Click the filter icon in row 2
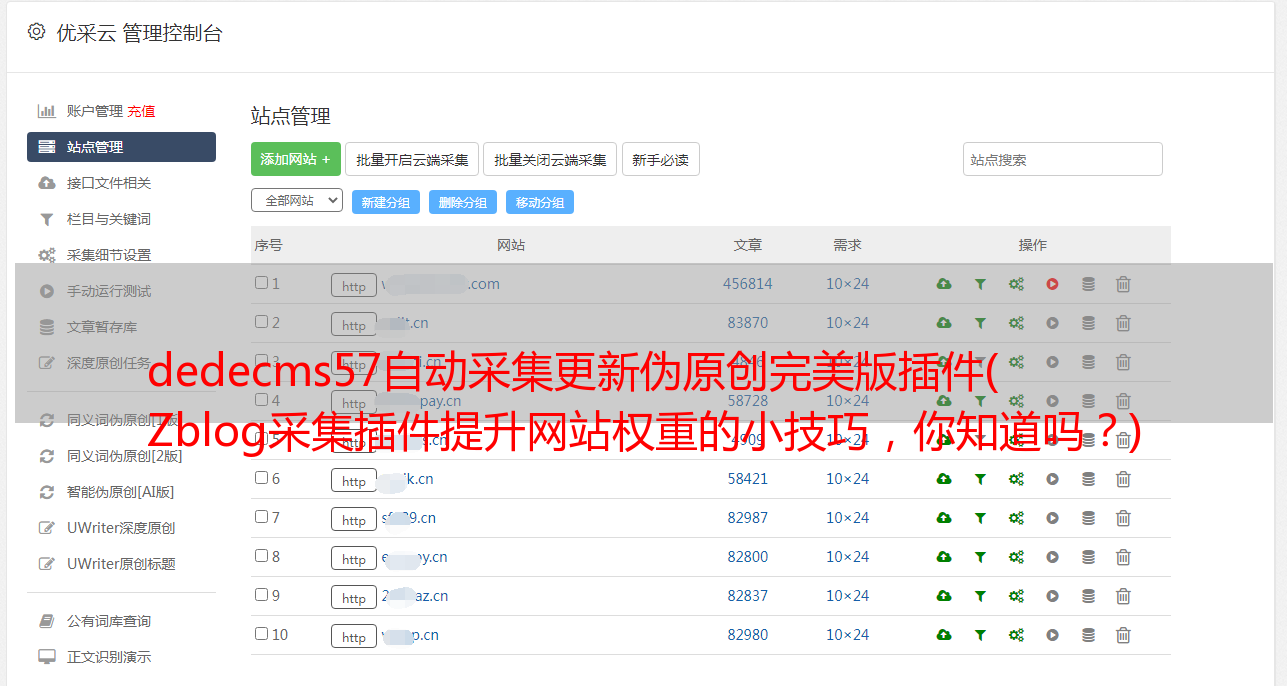Image resolution: width=1287 pixels, height=686 pixels. pyautogui.click(x=980, y=323)
